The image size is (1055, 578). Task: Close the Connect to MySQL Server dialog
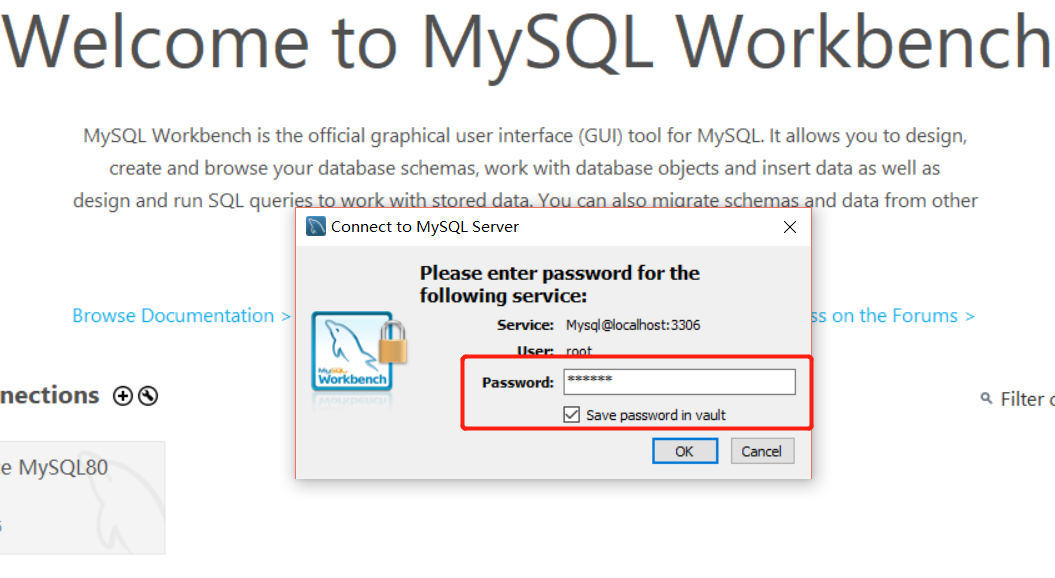click(789, 226)
